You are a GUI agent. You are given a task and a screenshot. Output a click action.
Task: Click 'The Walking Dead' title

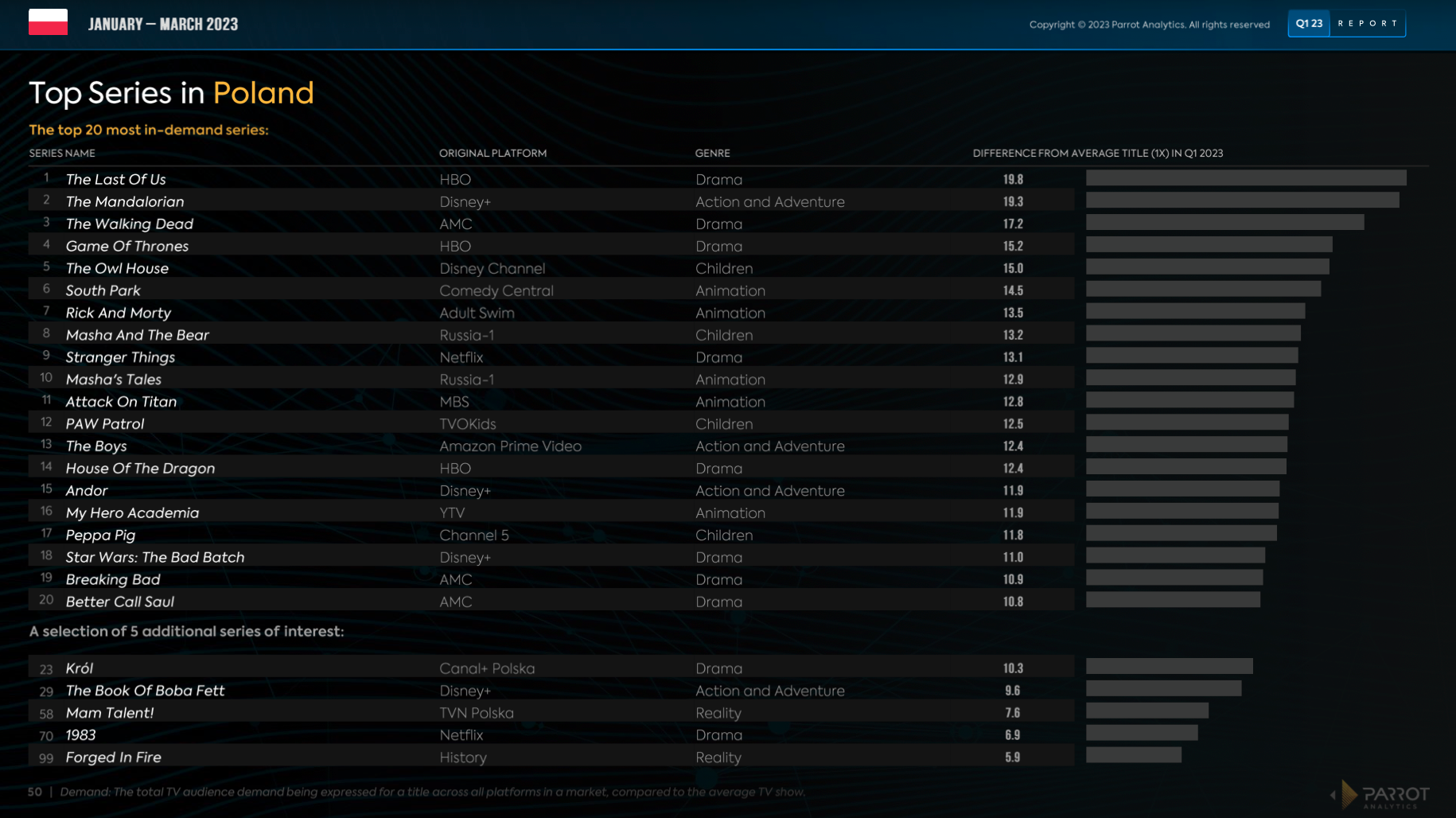coord(130,224)
